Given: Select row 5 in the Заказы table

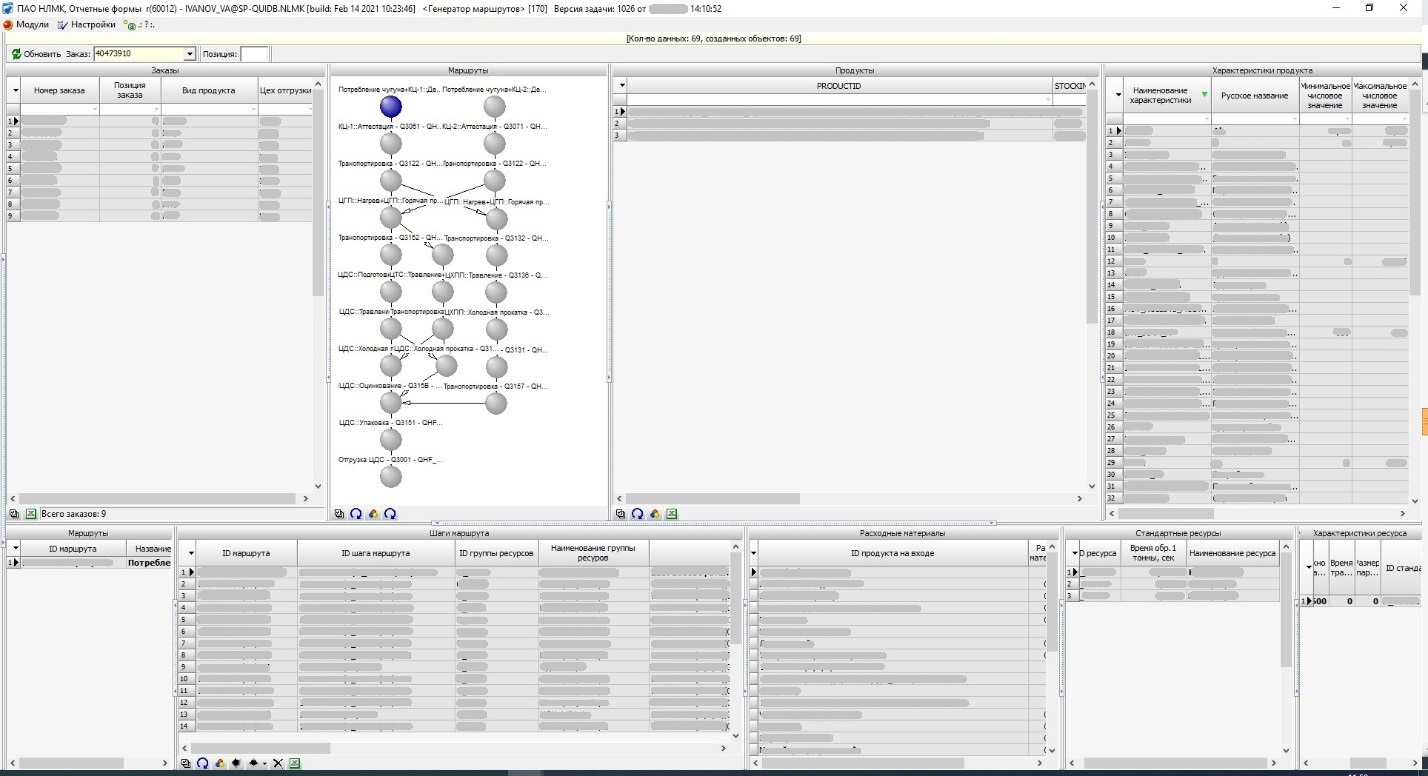Looking at the screenshot, I should pos(160,168).
